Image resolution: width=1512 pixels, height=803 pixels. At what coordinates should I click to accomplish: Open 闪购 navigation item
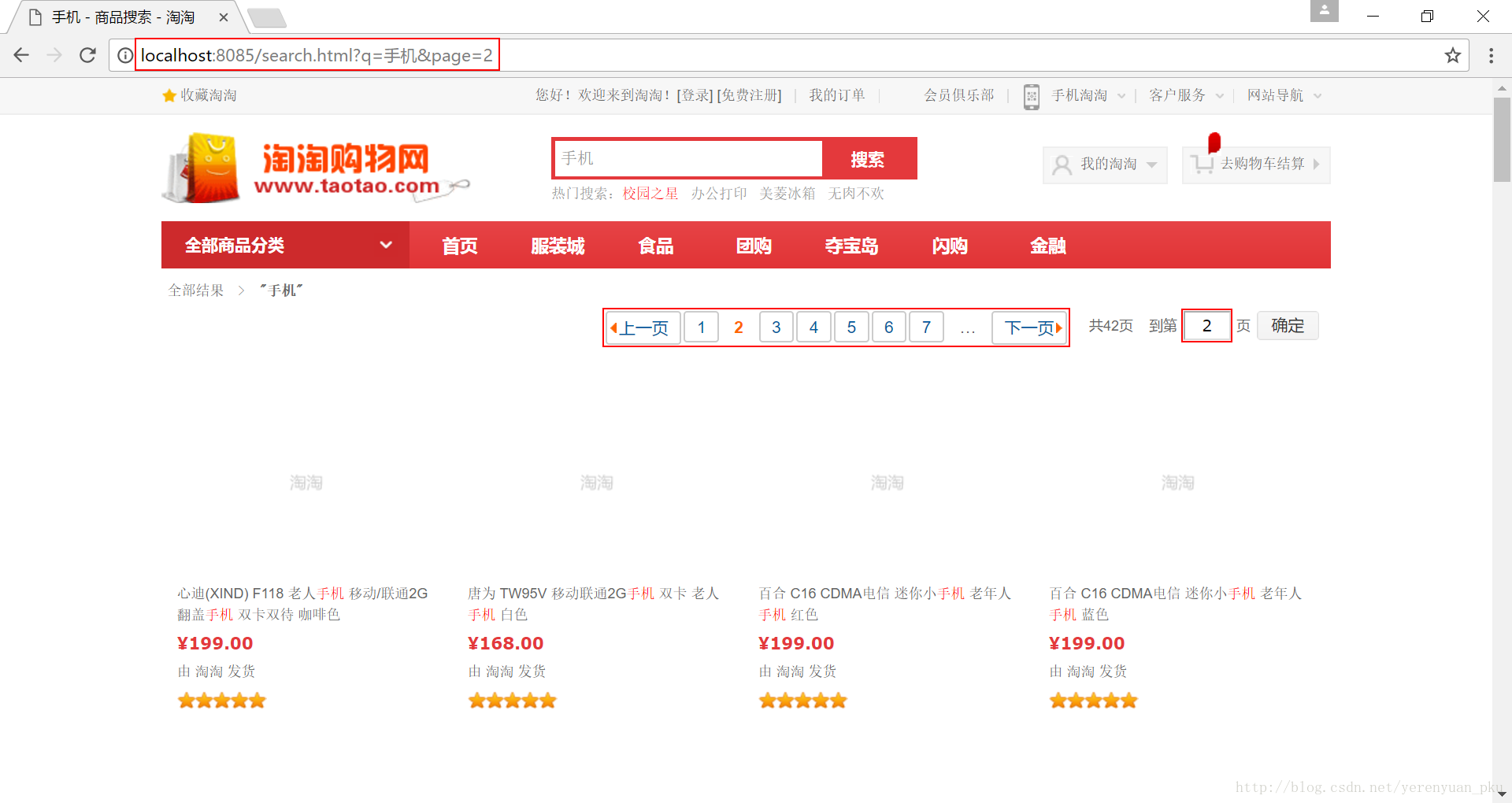tap(950, 246)
